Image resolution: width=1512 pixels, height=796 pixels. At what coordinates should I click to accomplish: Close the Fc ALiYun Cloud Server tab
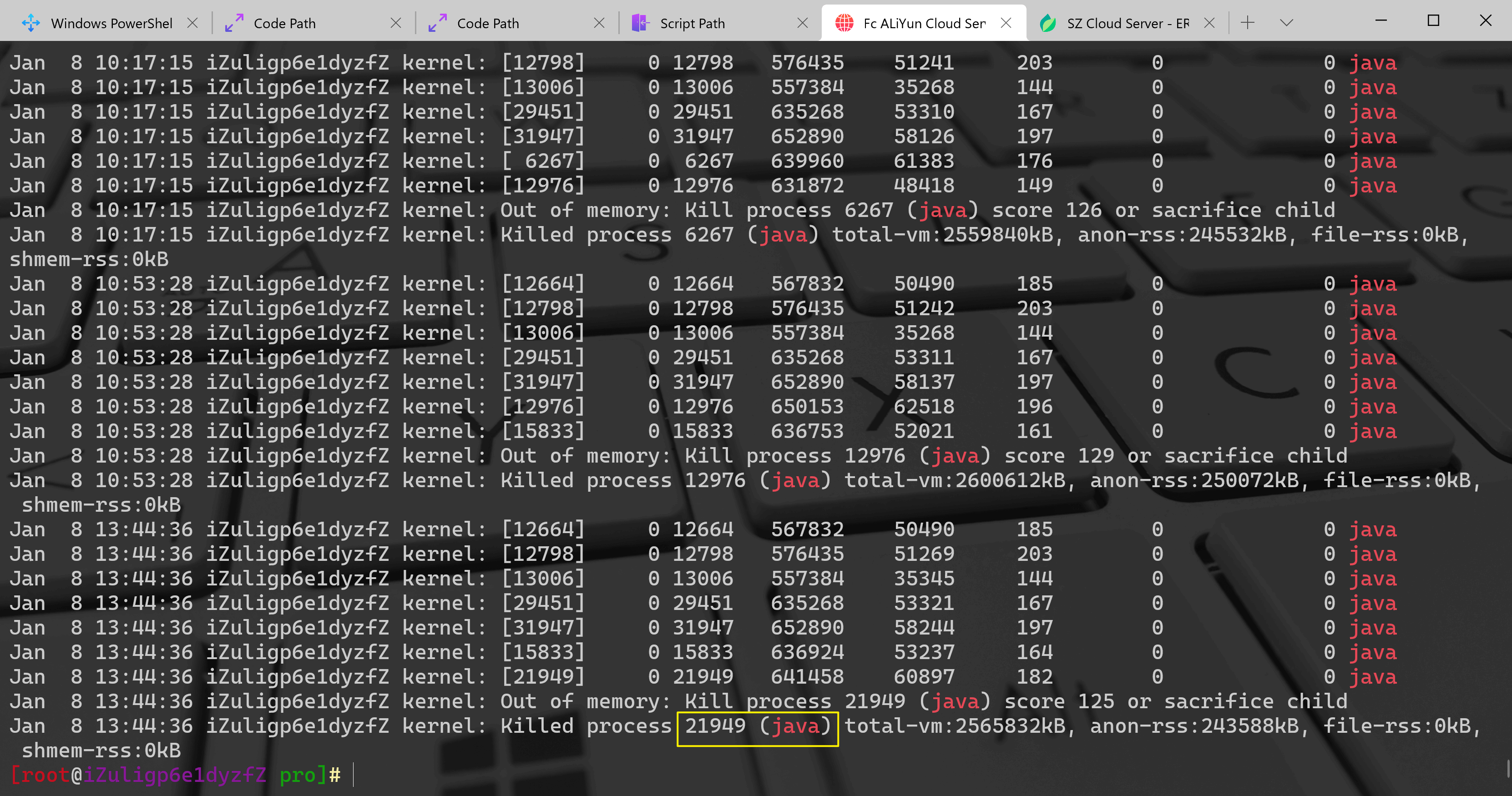click(x=1006, y=23)
